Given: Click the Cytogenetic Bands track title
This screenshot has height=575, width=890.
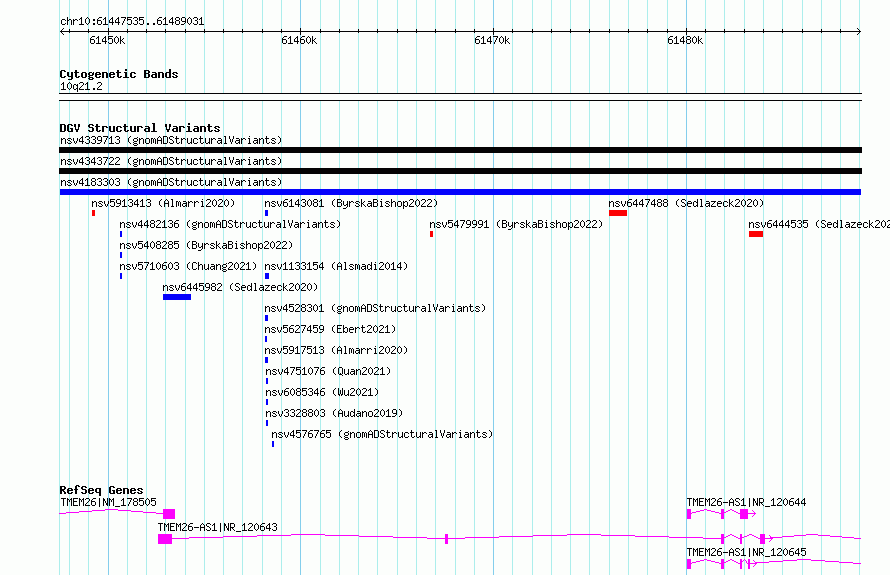Looking at the screenshot, I should [x=119, y=74].
